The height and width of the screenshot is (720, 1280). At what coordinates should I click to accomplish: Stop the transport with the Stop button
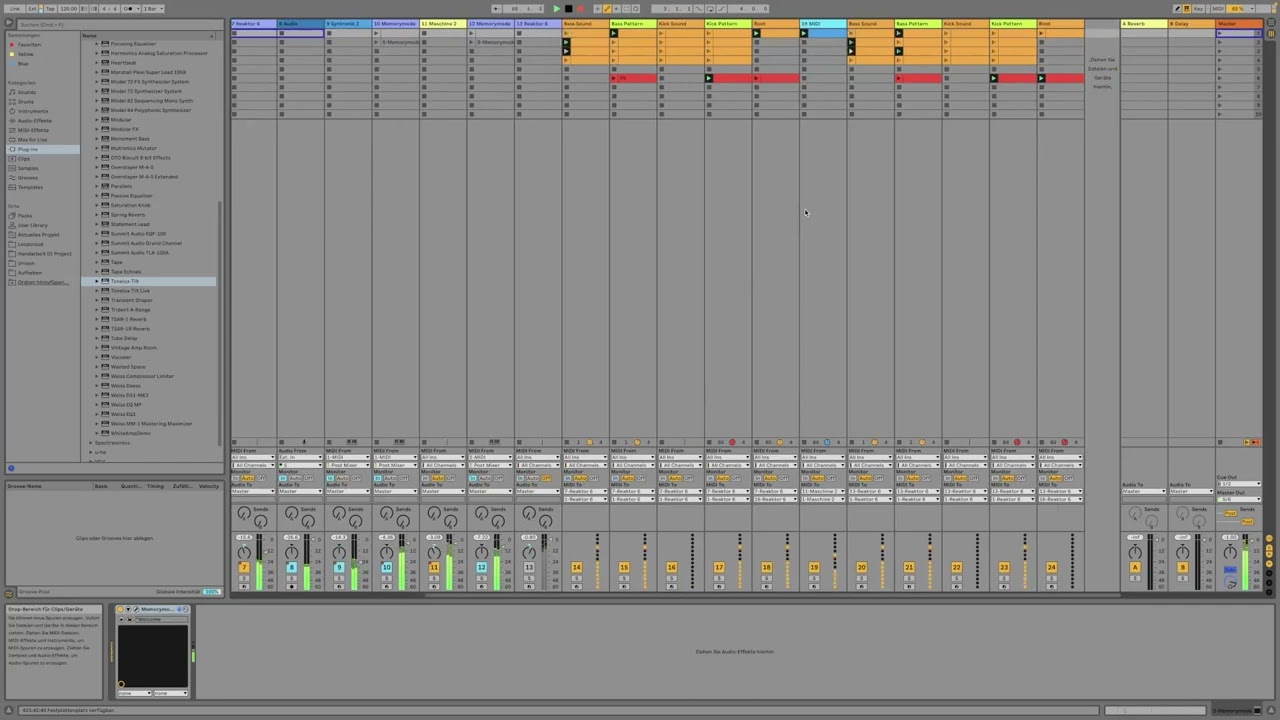[568, 9]
